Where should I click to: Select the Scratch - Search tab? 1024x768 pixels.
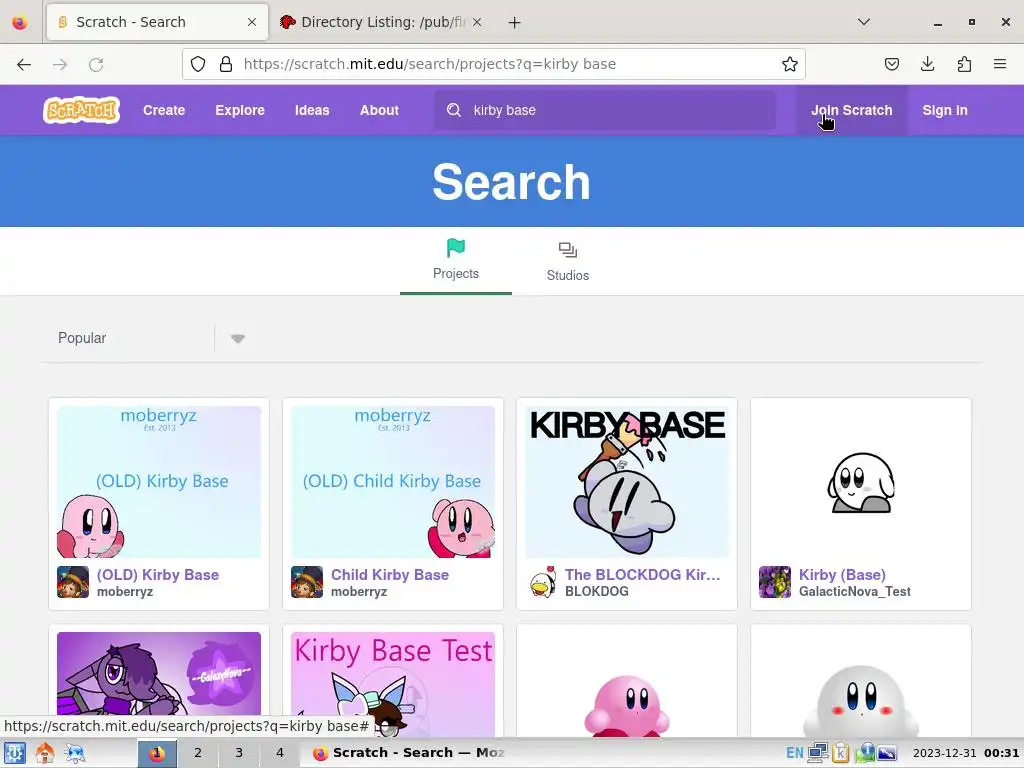(157, 22)
